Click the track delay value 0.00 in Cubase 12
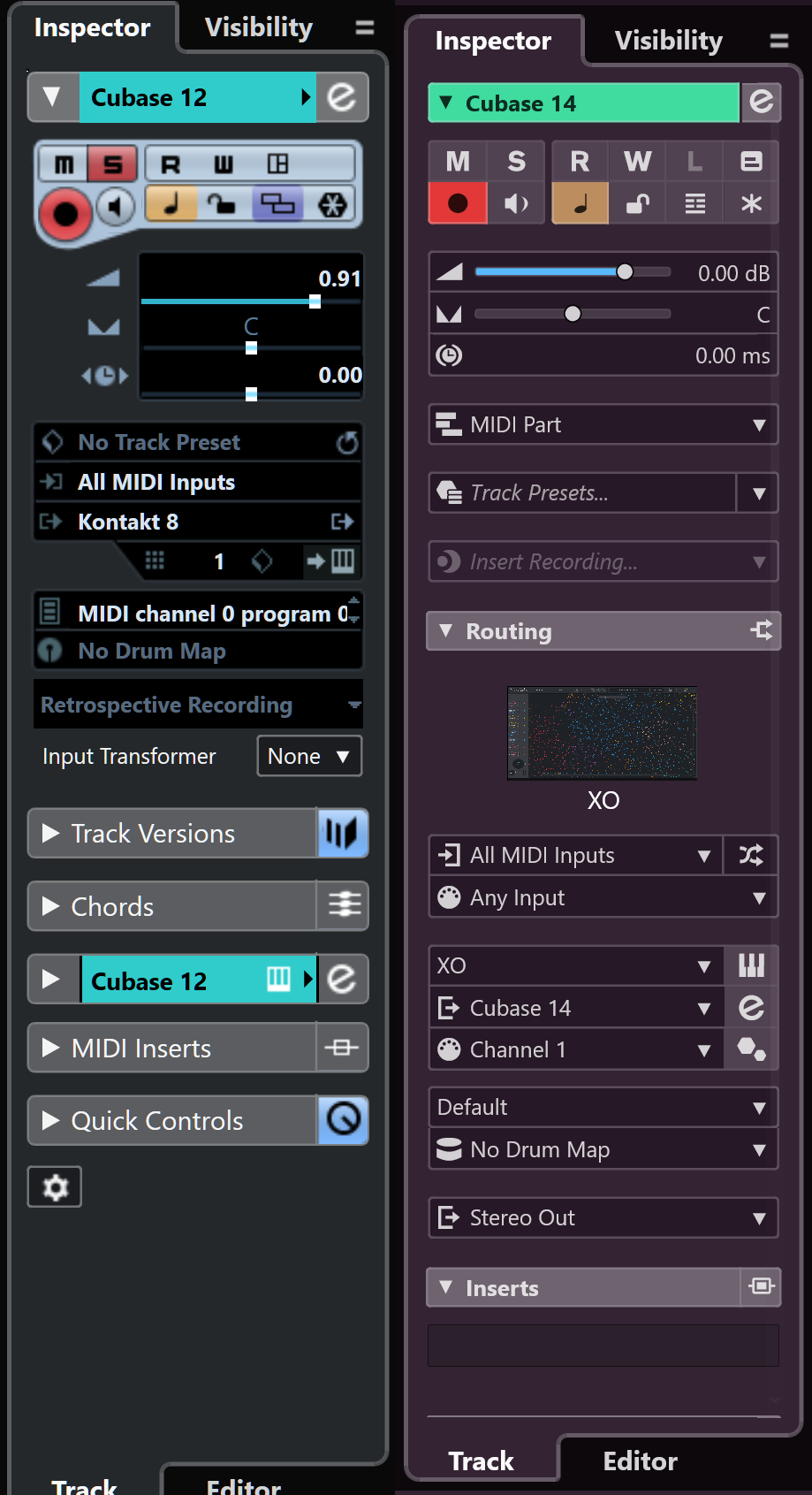The width and height of the screenshot is (812, 1495). click(x=339, y=375)
